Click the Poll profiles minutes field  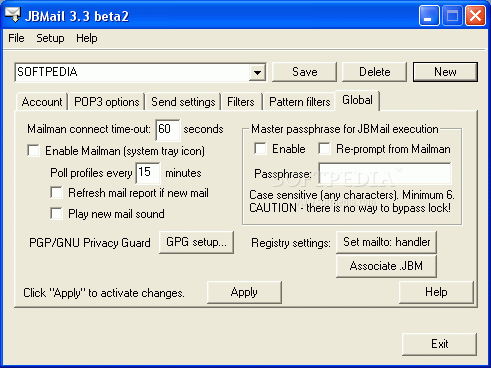(148, 173)
